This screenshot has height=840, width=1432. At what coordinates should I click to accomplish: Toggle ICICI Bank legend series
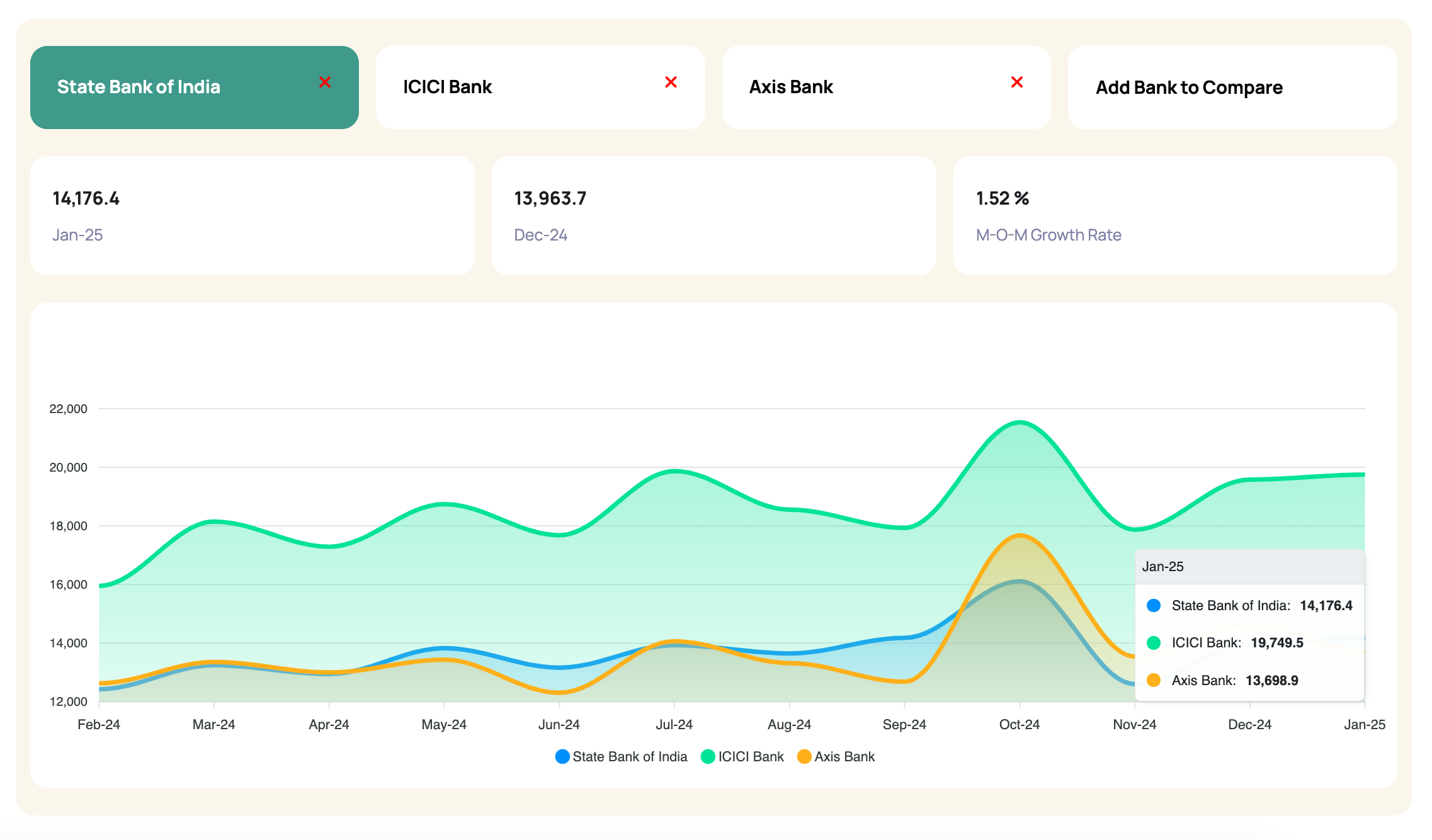coord(751,756)
